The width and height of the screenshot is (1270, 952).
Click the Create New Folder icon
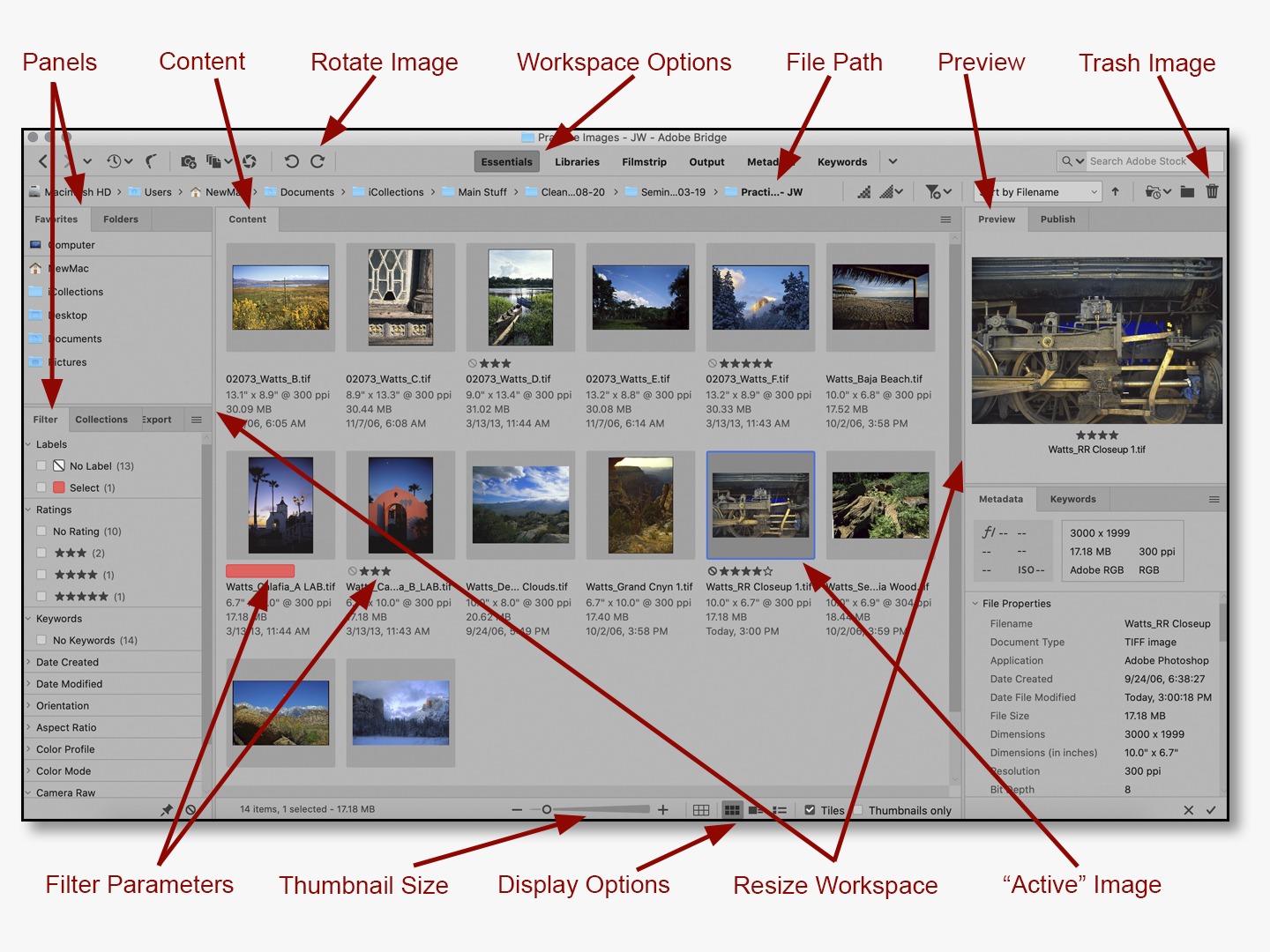point(1185,191)
